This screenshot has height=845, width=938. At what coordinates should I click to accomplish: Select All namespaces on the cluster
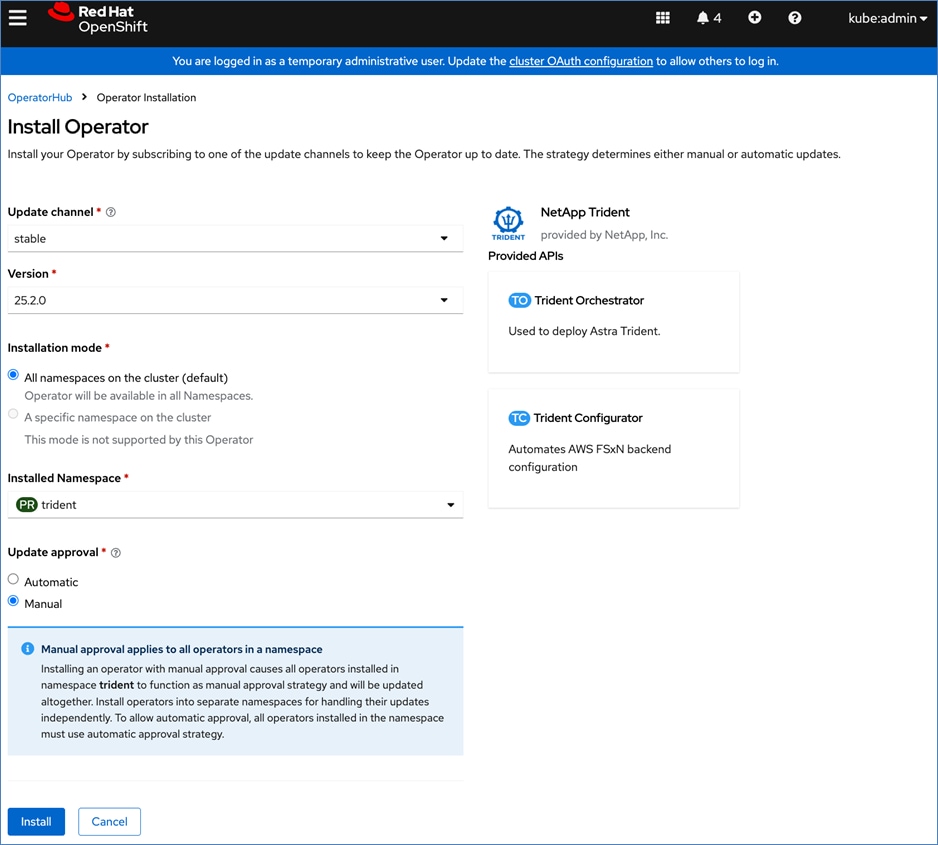tap(13, 375)
